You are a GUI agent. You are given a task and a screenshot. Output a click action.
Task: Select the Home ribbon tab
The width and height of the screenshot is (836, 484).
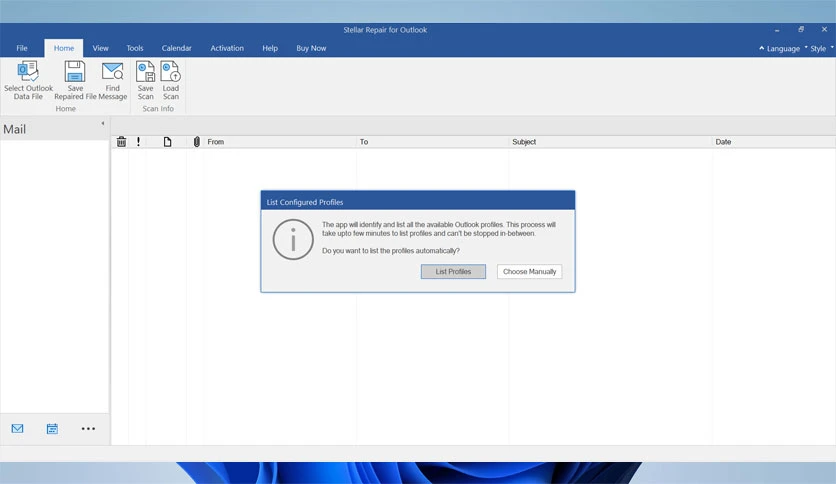click(x=64, y=48)
